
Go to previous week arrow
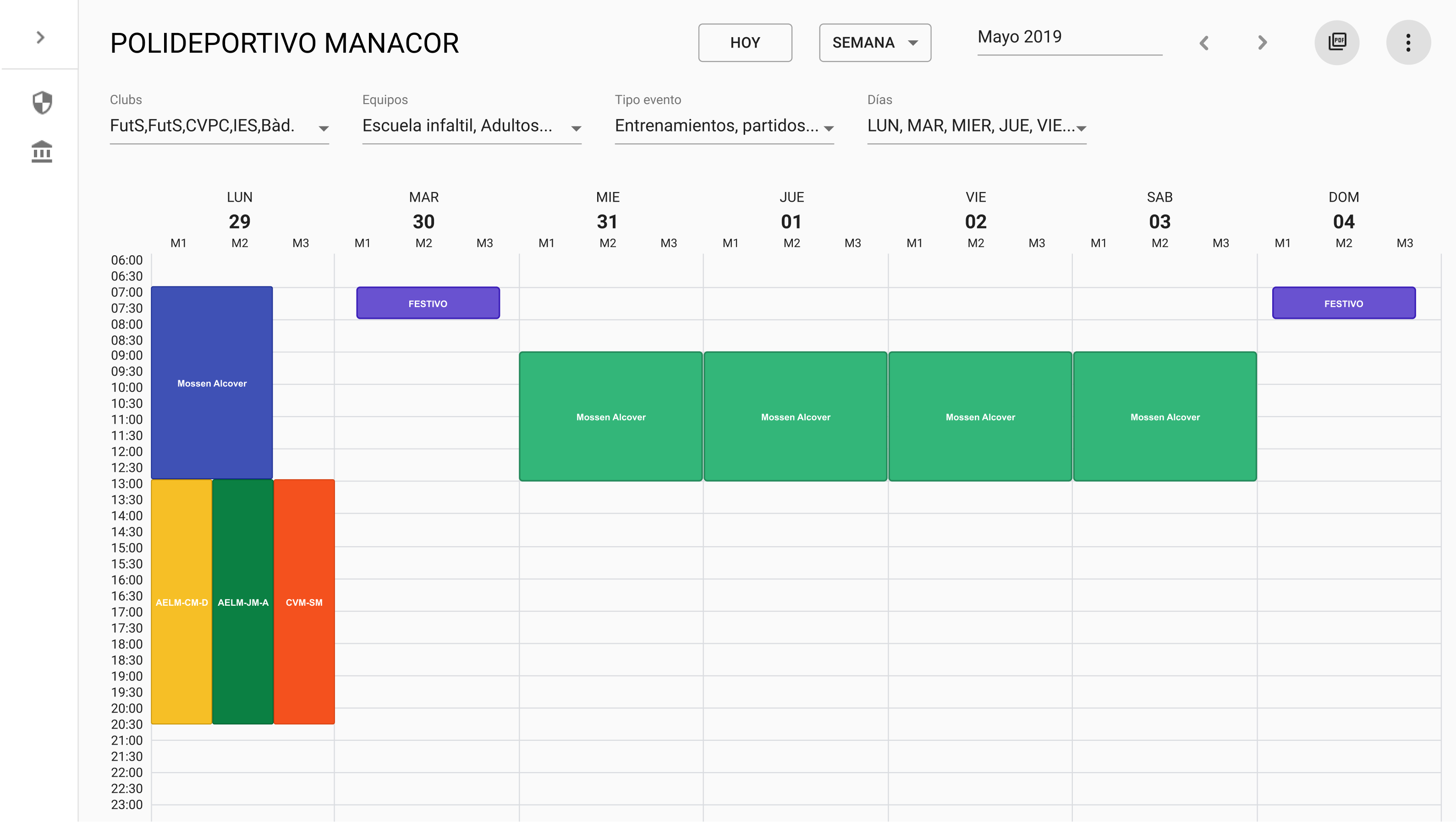point(1204,43)
